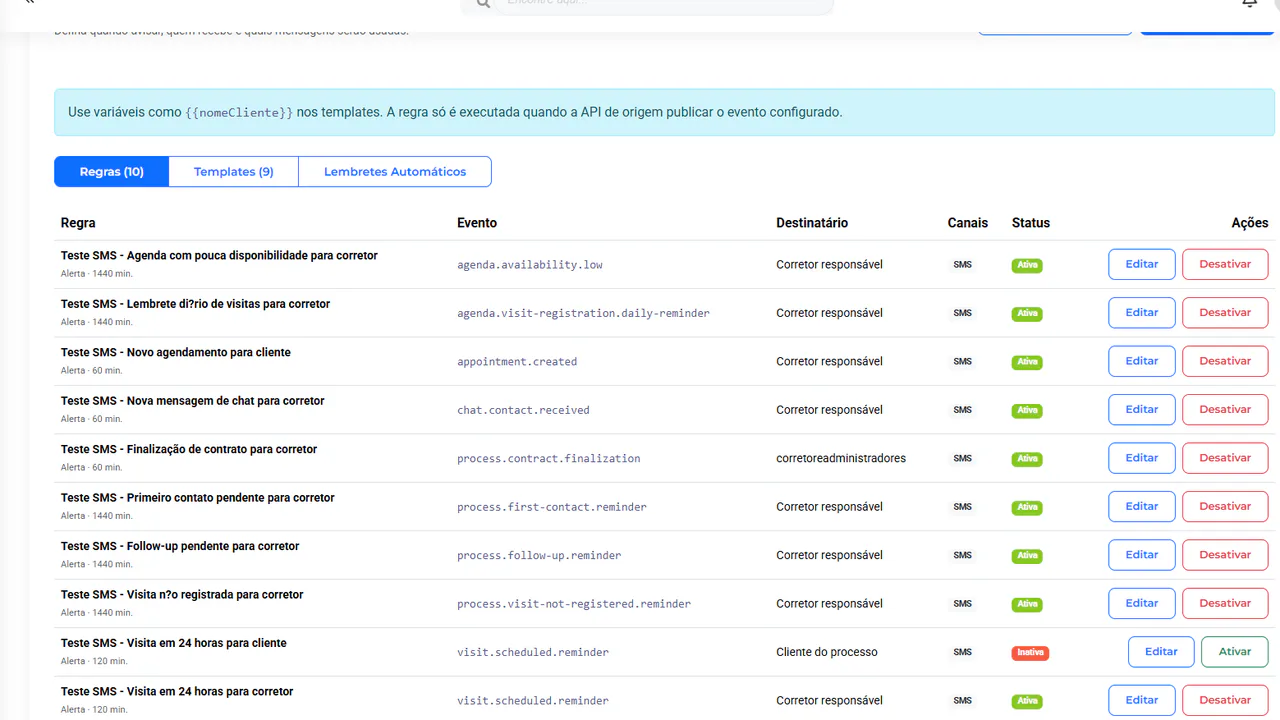Select the chat.contact.received event text

pyautogui.click(x=523, y=410)
